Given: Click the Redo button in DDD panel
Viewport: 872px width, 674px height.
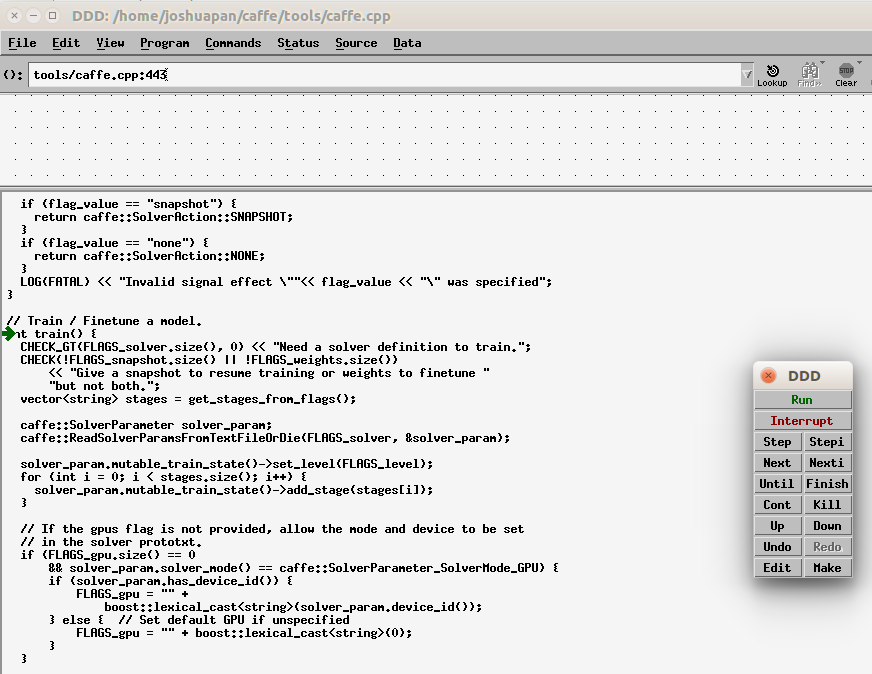Looking at the screenshot, I should tap(827, 546).
